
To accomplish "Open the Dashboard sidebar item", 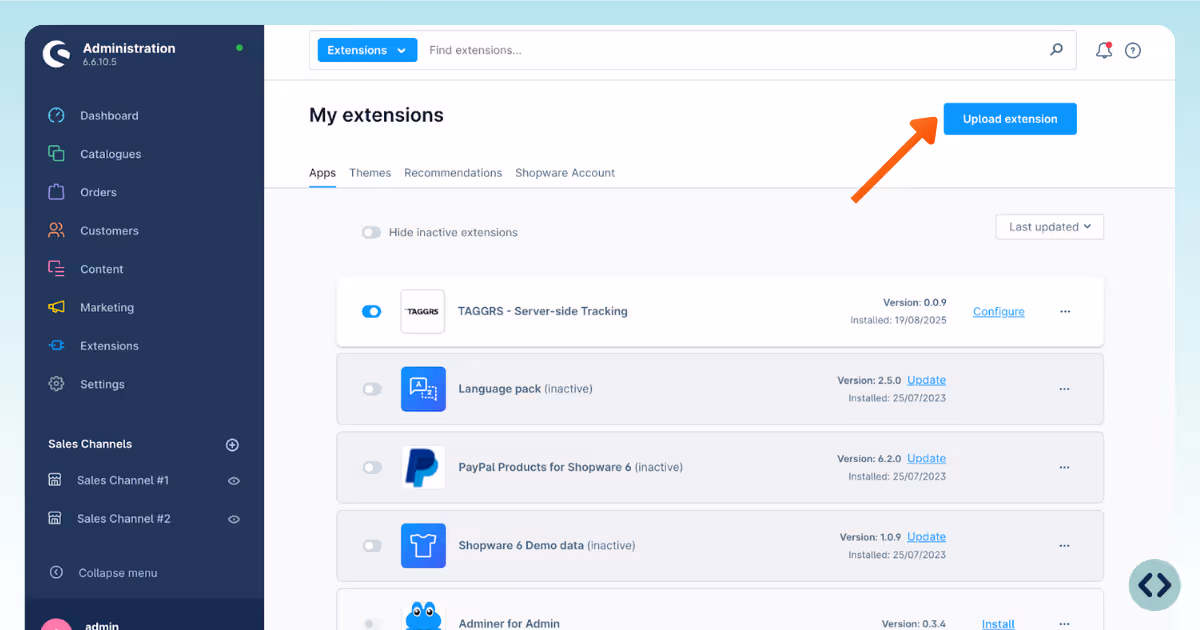I will pos(109,116).
